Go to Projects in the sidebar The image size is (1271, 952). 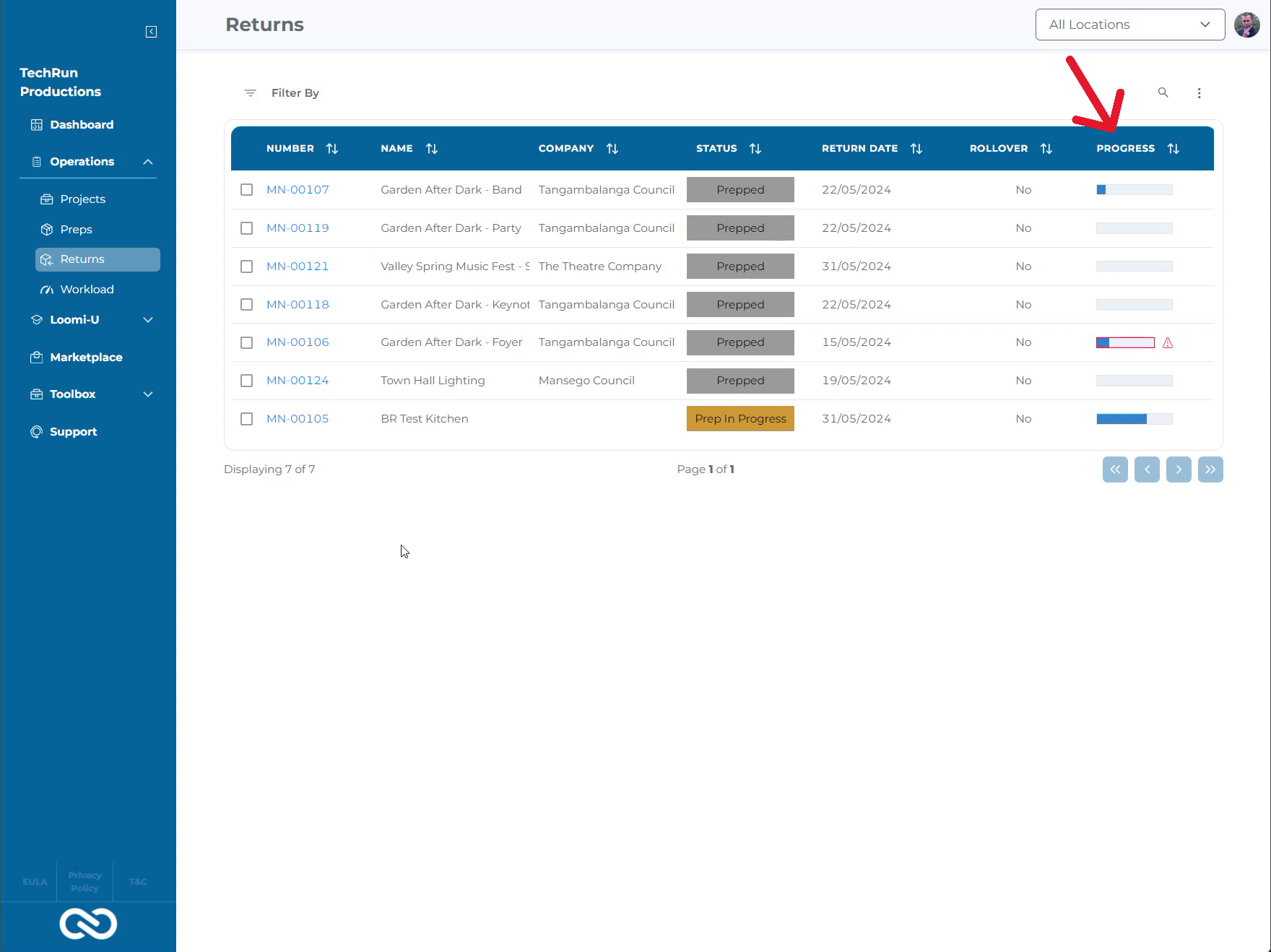pyautogui.click(x=82, y=199)
